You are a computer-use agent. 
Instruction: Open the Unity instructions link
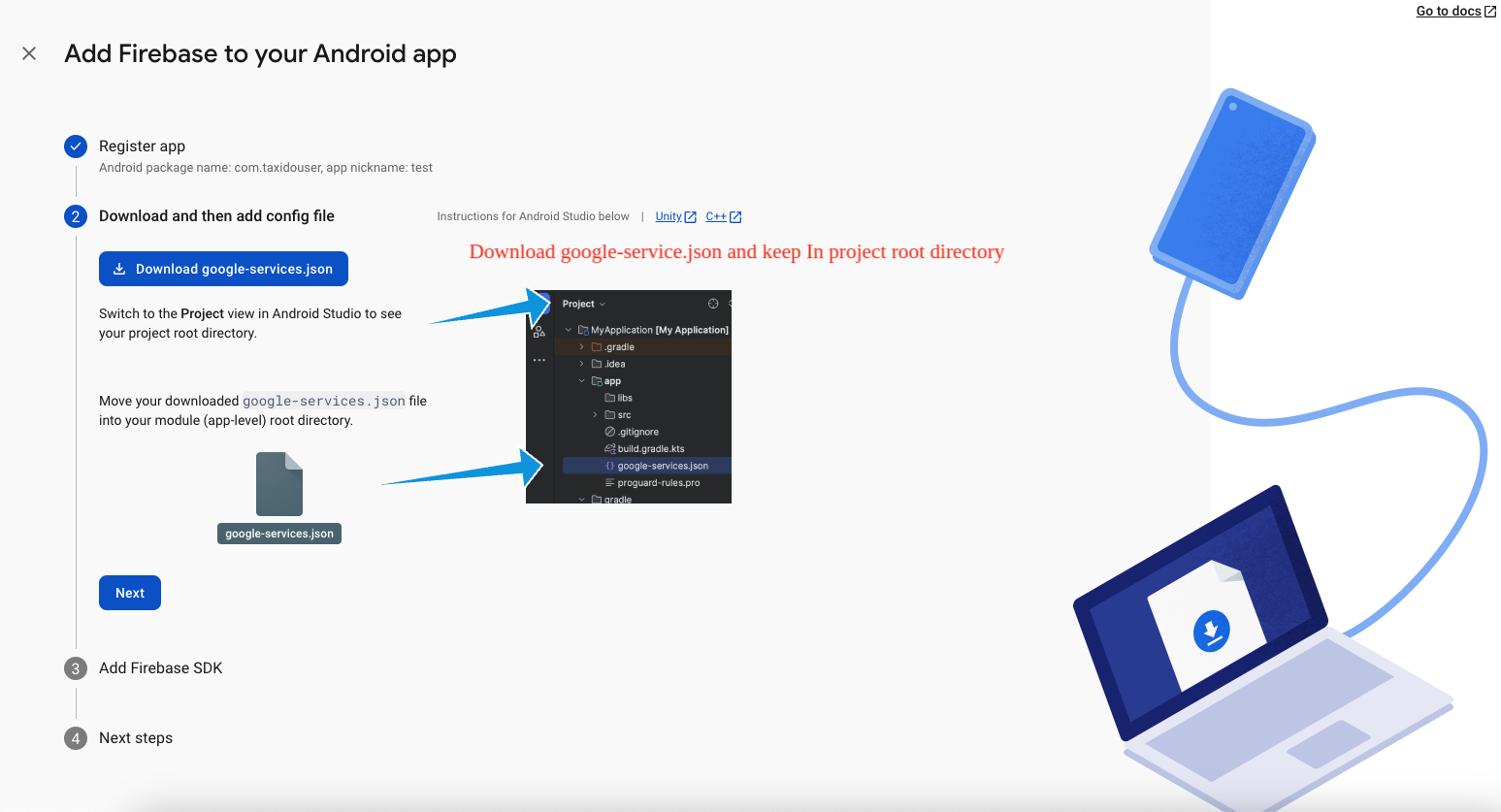click(669, 216)
